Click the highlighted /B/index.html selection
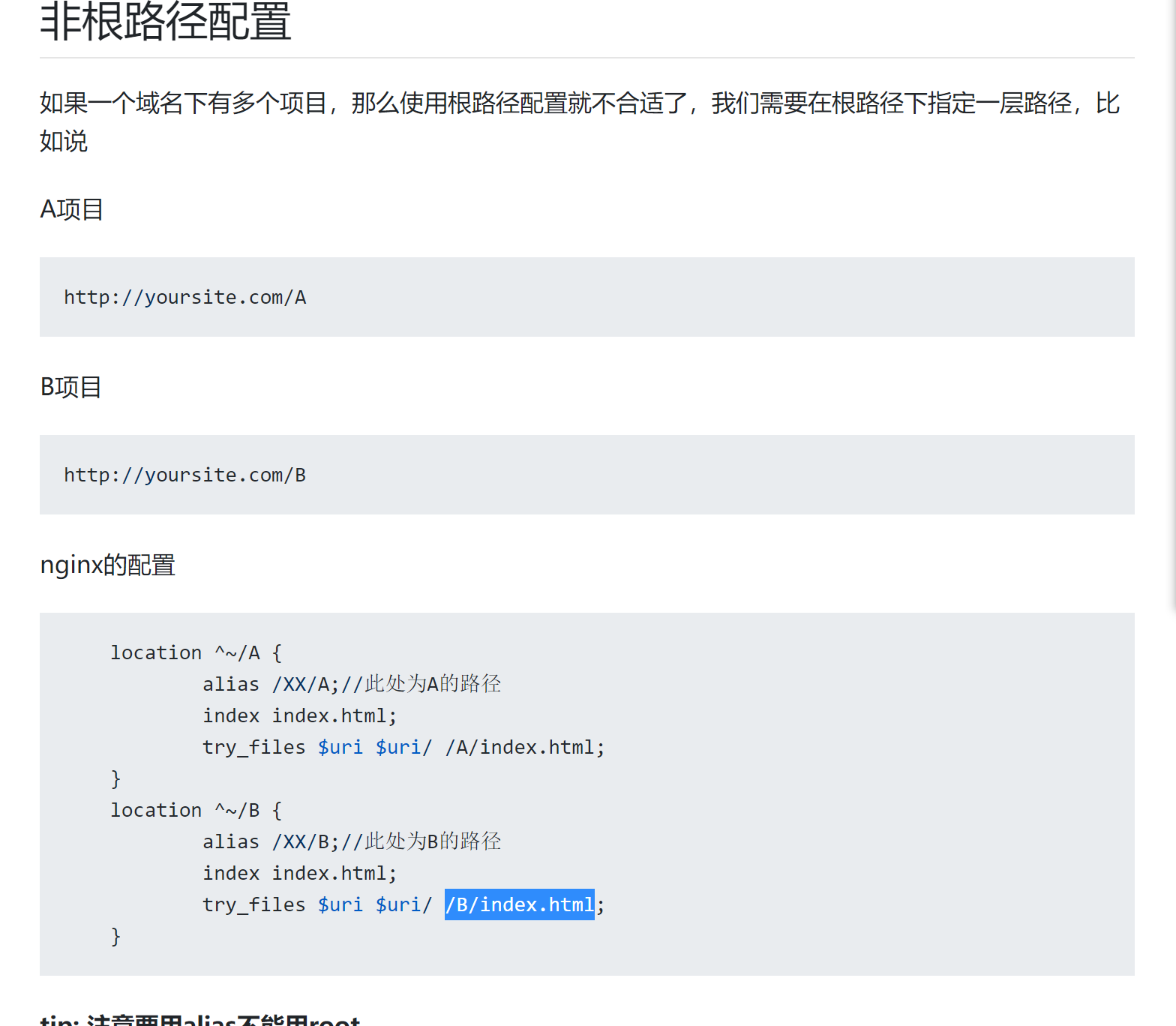The image size is (1176, 1026). coord(519,905)
